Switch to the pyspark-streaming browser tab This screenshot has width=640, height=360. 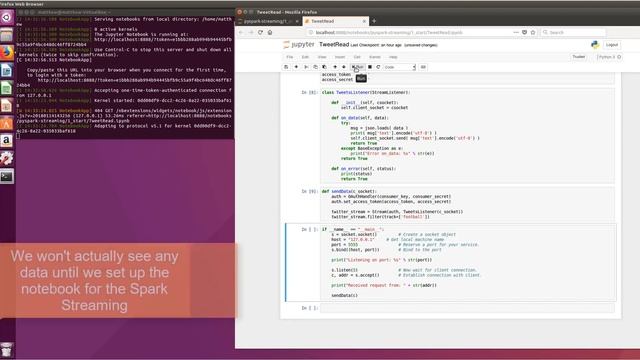(x=267, y=21)
